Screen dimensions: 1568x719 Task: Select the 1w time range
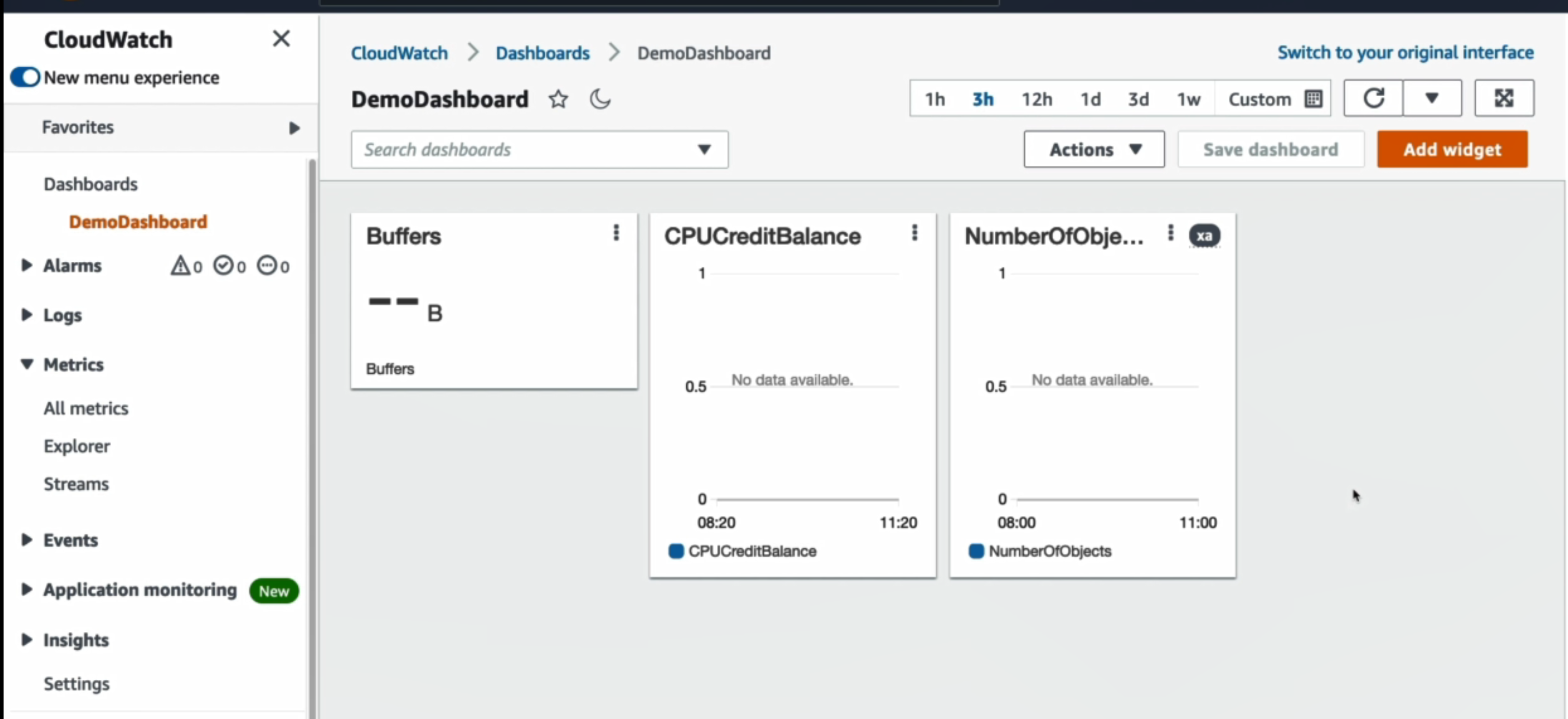coord(1188,99)
